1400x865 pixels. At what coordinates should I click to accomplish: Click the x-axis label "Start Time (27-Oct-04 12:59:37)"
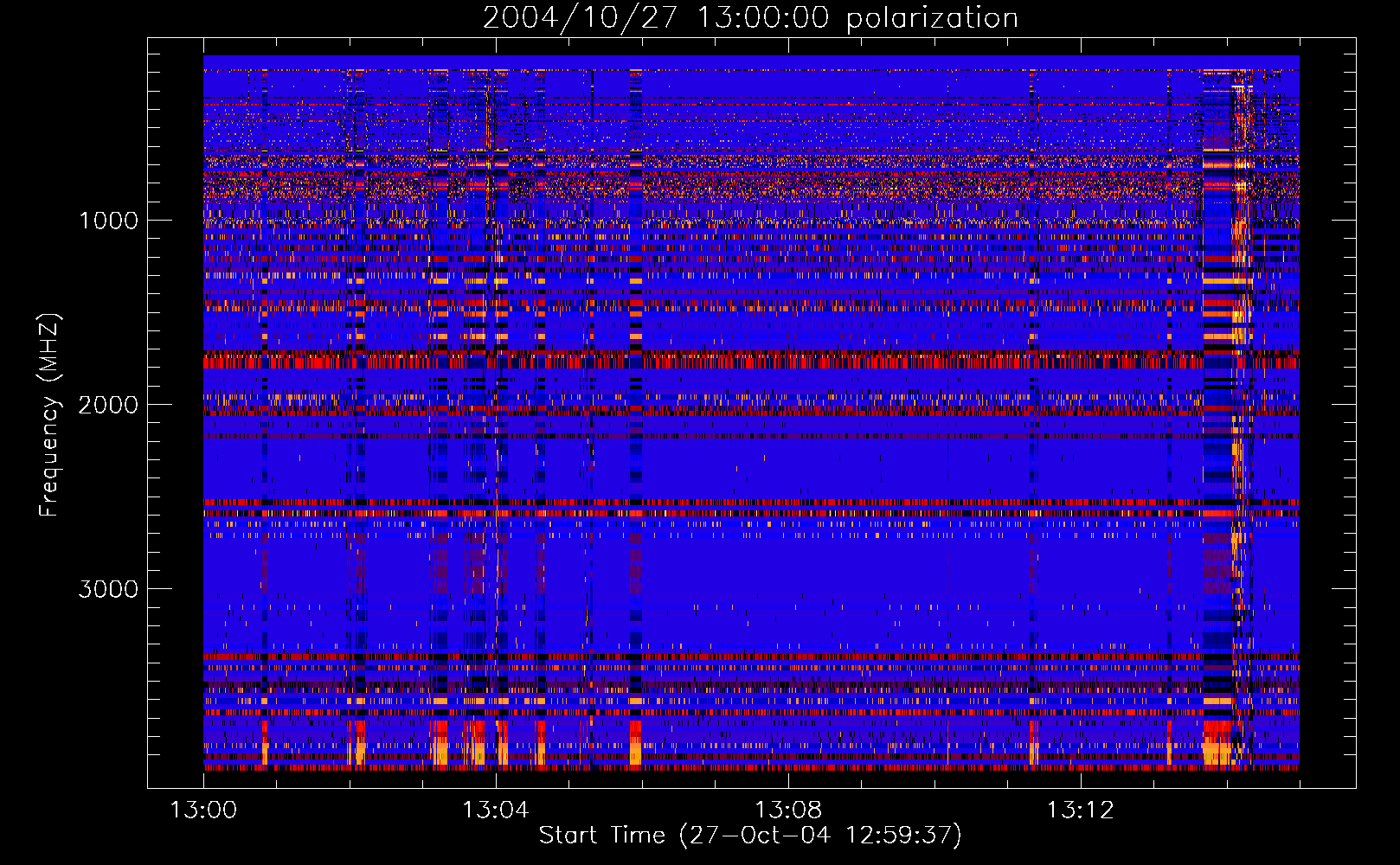pyautogui.click(x=750, y=836)
